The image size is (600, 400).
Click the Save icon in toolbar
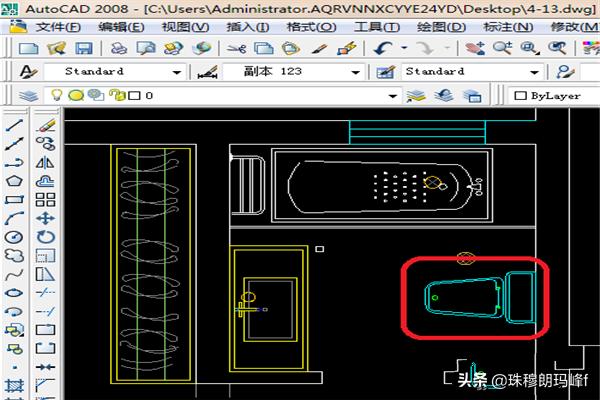[x=84, y=47]
